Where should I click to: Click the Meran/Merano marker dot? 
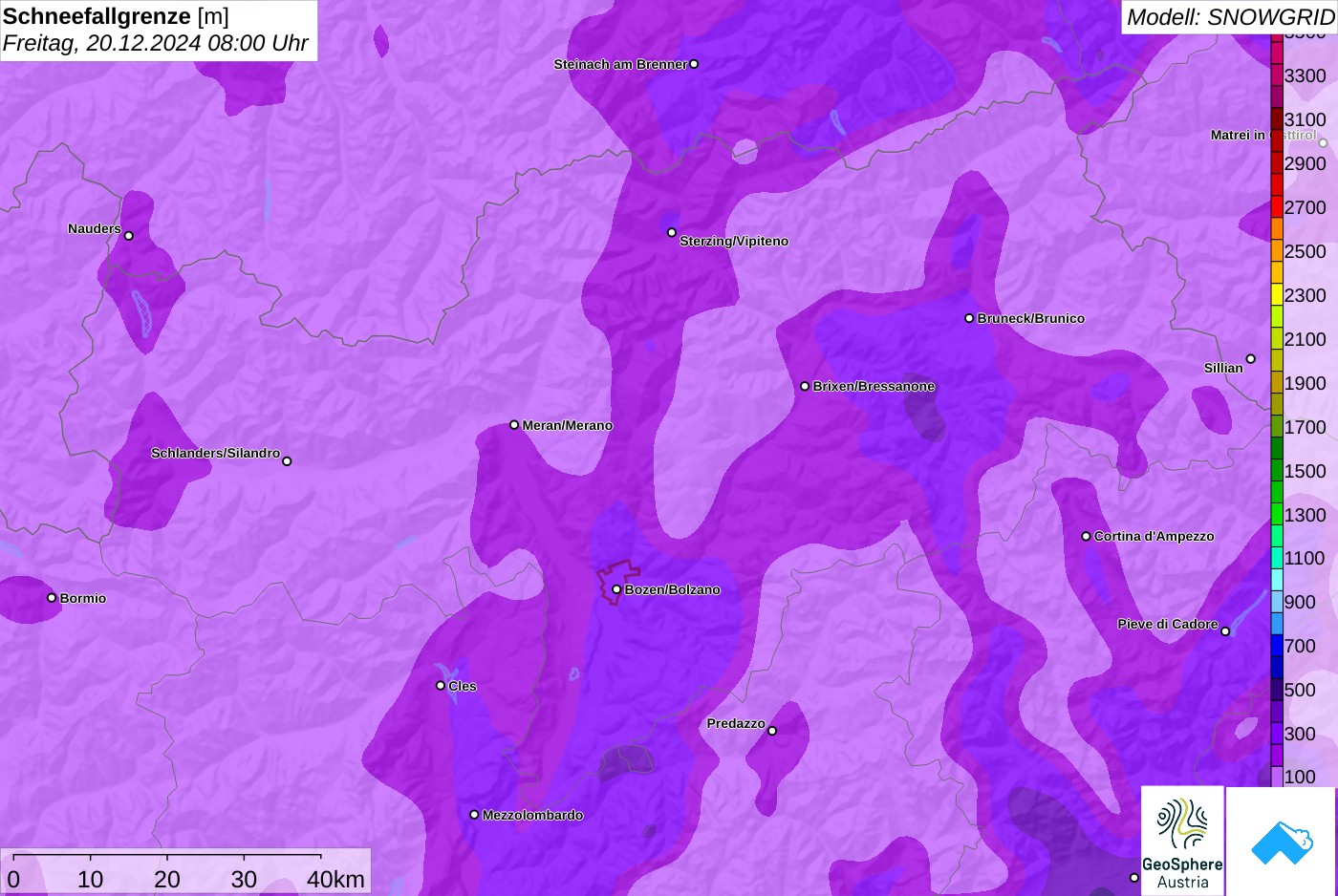(514, 425)
